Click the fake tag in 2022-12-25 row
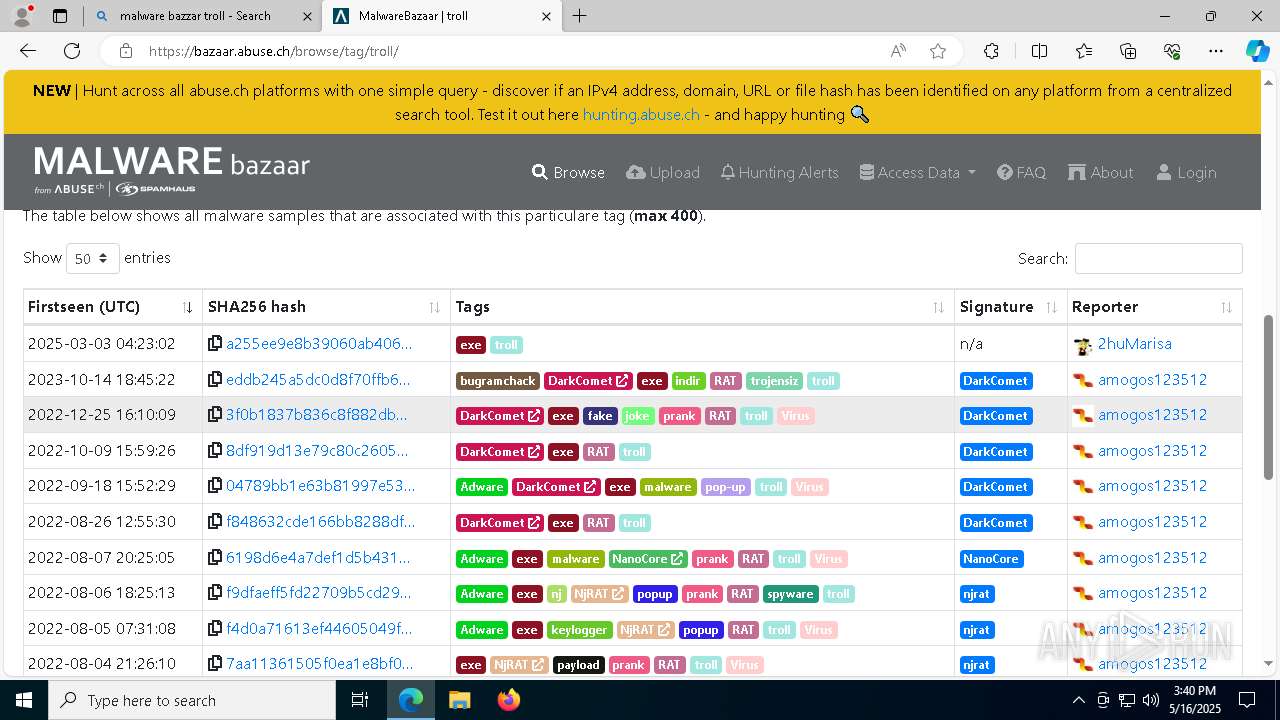1280x720 pixels. tap(600, 416)
